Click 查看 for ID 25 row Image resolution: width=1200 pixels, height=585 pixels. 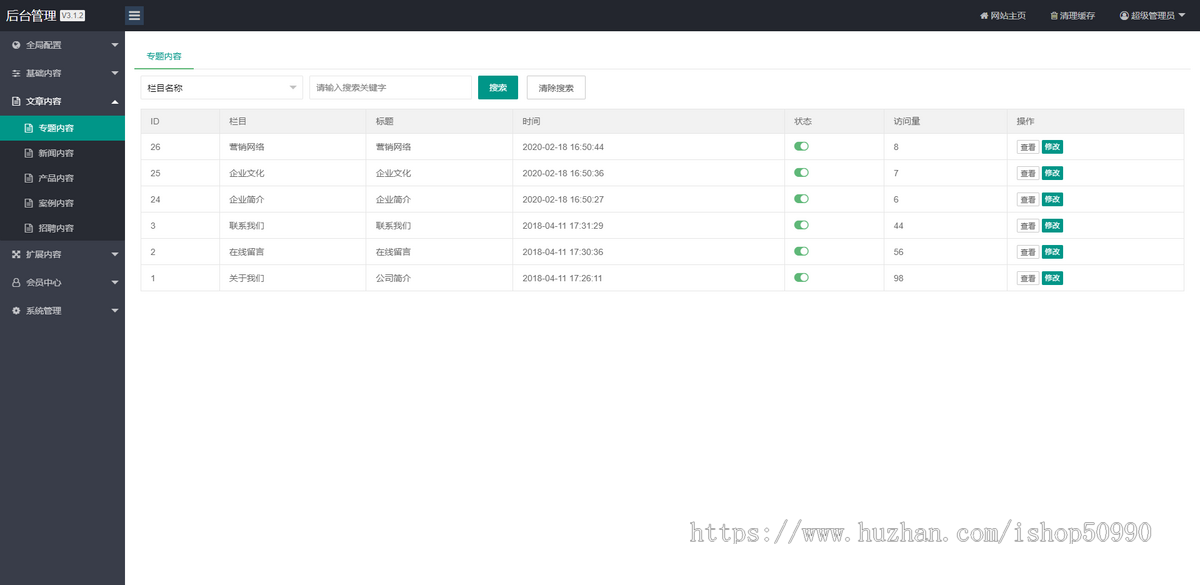(1028, 173)
